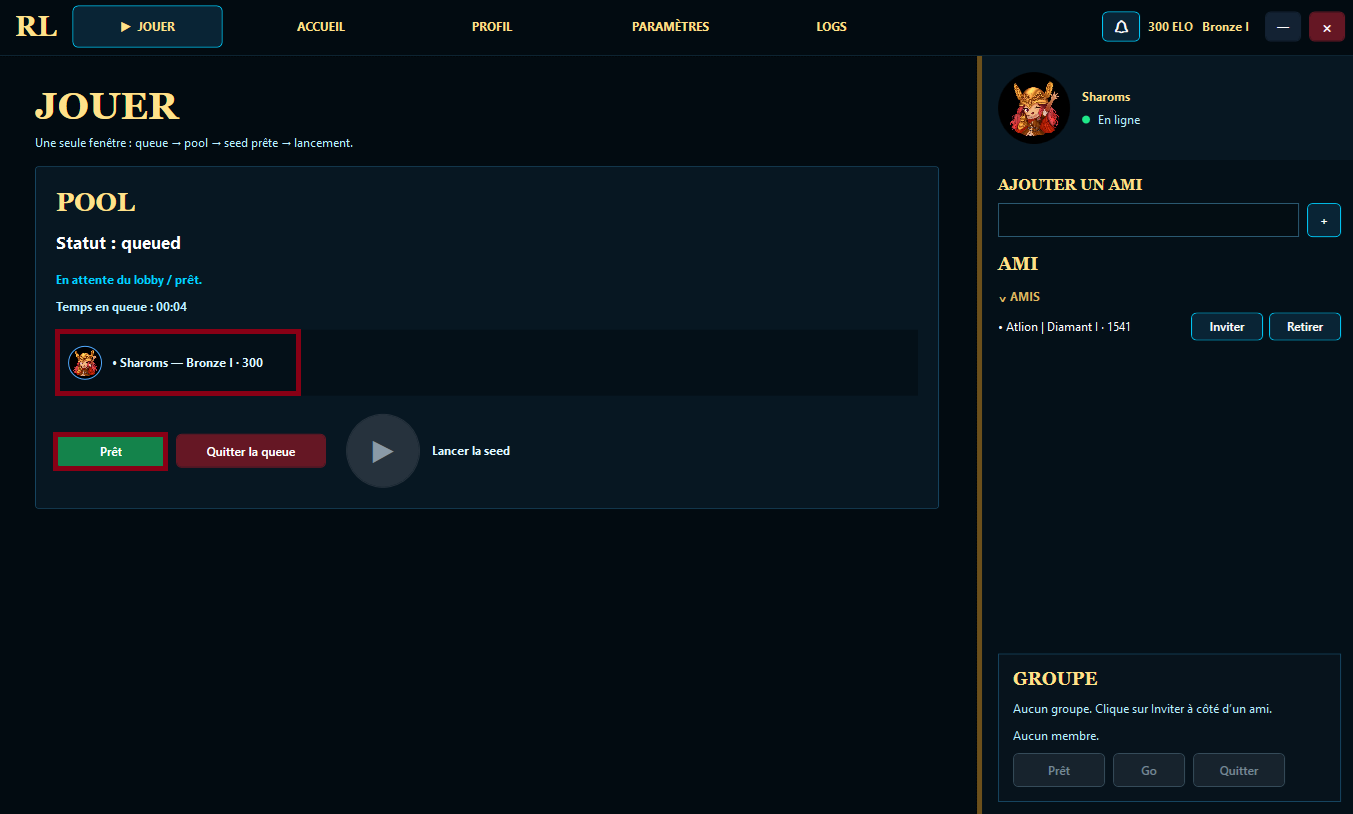Click the 300 ELO label
Image resolution: width=1353 pixels, height=814 pixels.
tap(1170, 27)
